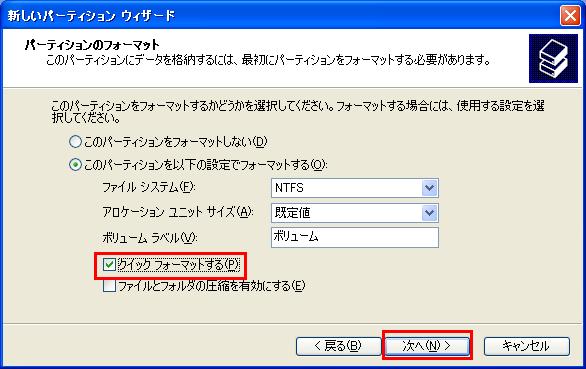
Task: Close the partition wizard with red X
Action: click(570, 16)
